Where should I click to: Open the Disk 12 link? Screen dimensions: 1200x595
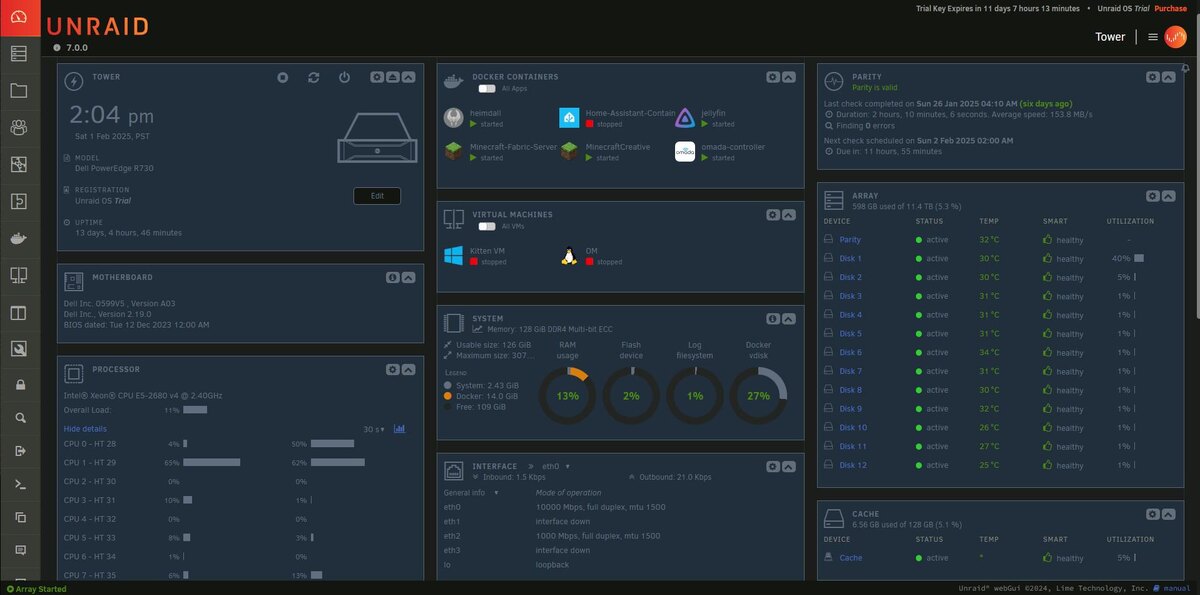pyautogui.click(x=853, y=466)
